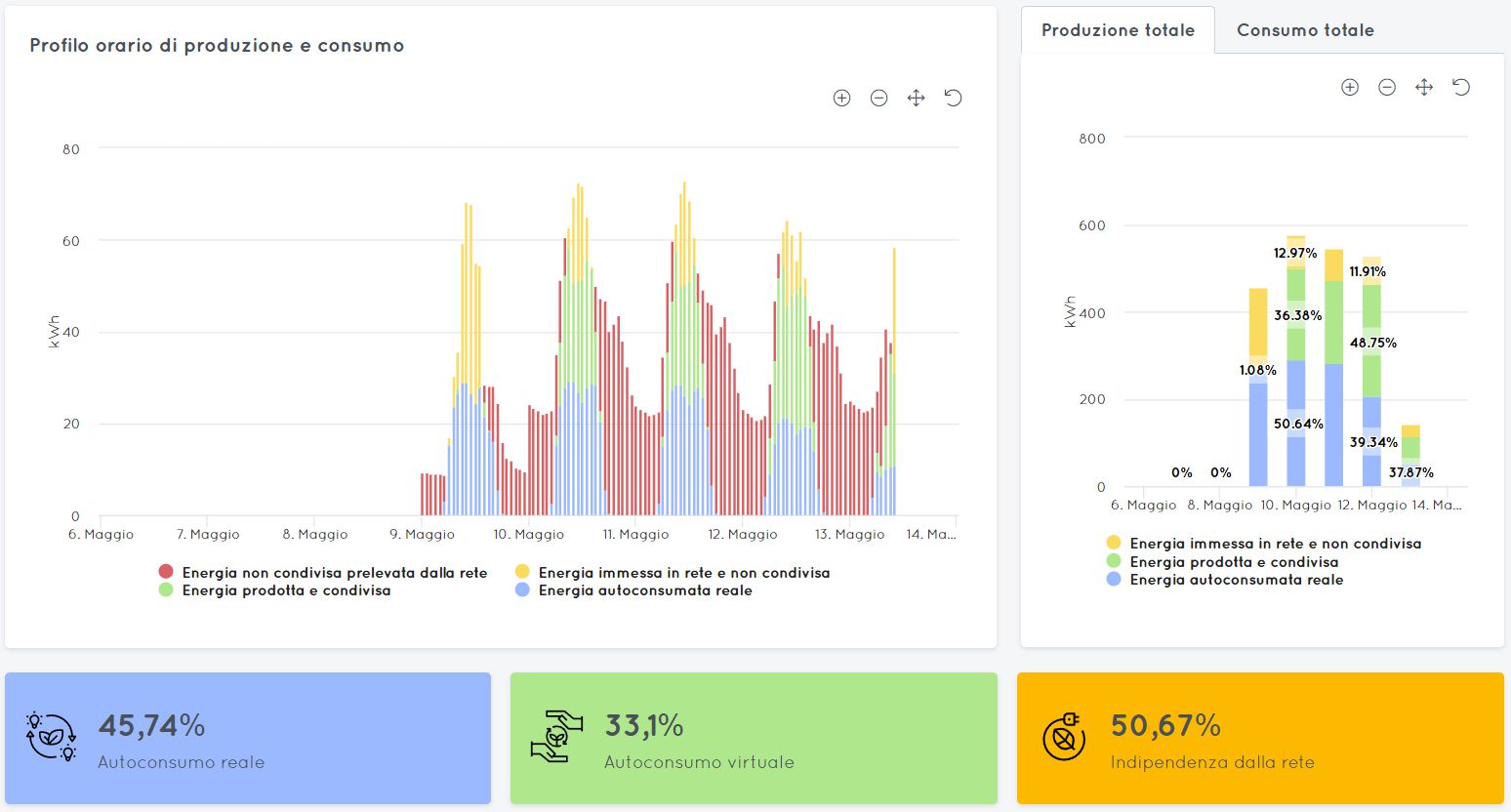The height and width of the screenshot is (812, 1511).
Task: Activate the pan tool on the hourly chart
Action: [x=916, y=98]
